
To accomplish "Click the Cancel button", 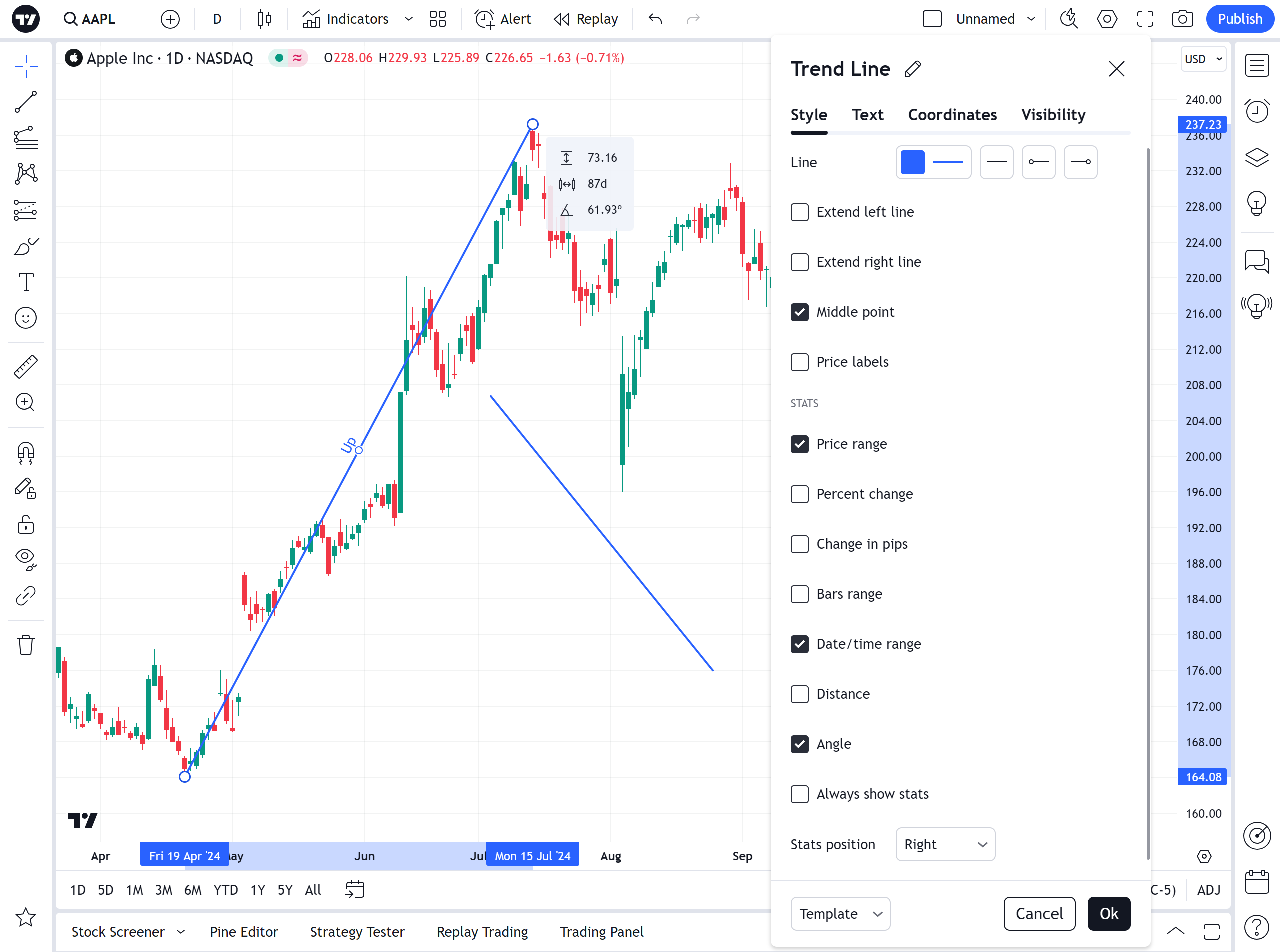I will [1039, 914].
